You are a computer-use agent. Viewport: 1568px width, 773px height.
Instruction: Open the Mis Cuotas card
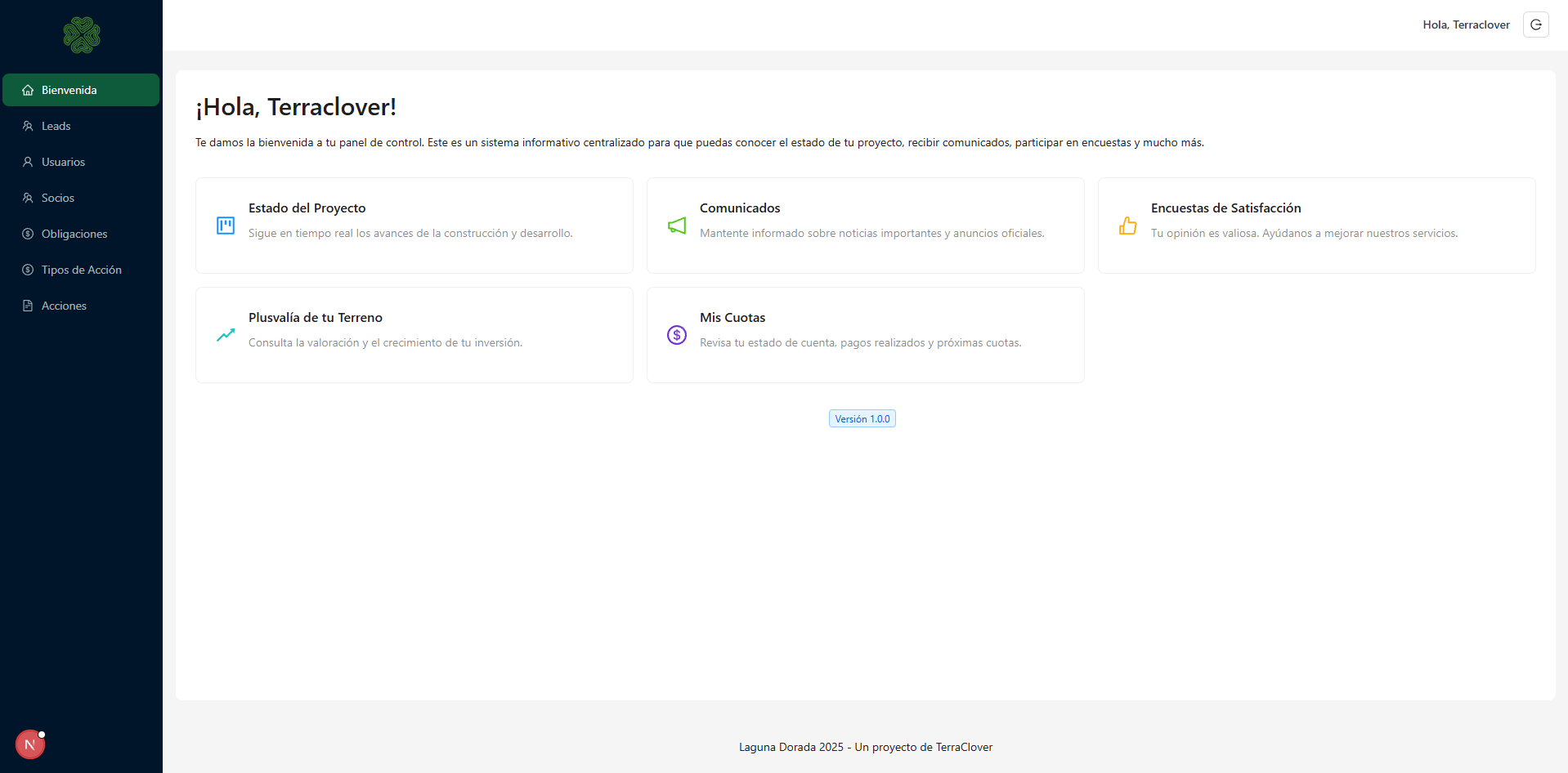click(865, 334)
